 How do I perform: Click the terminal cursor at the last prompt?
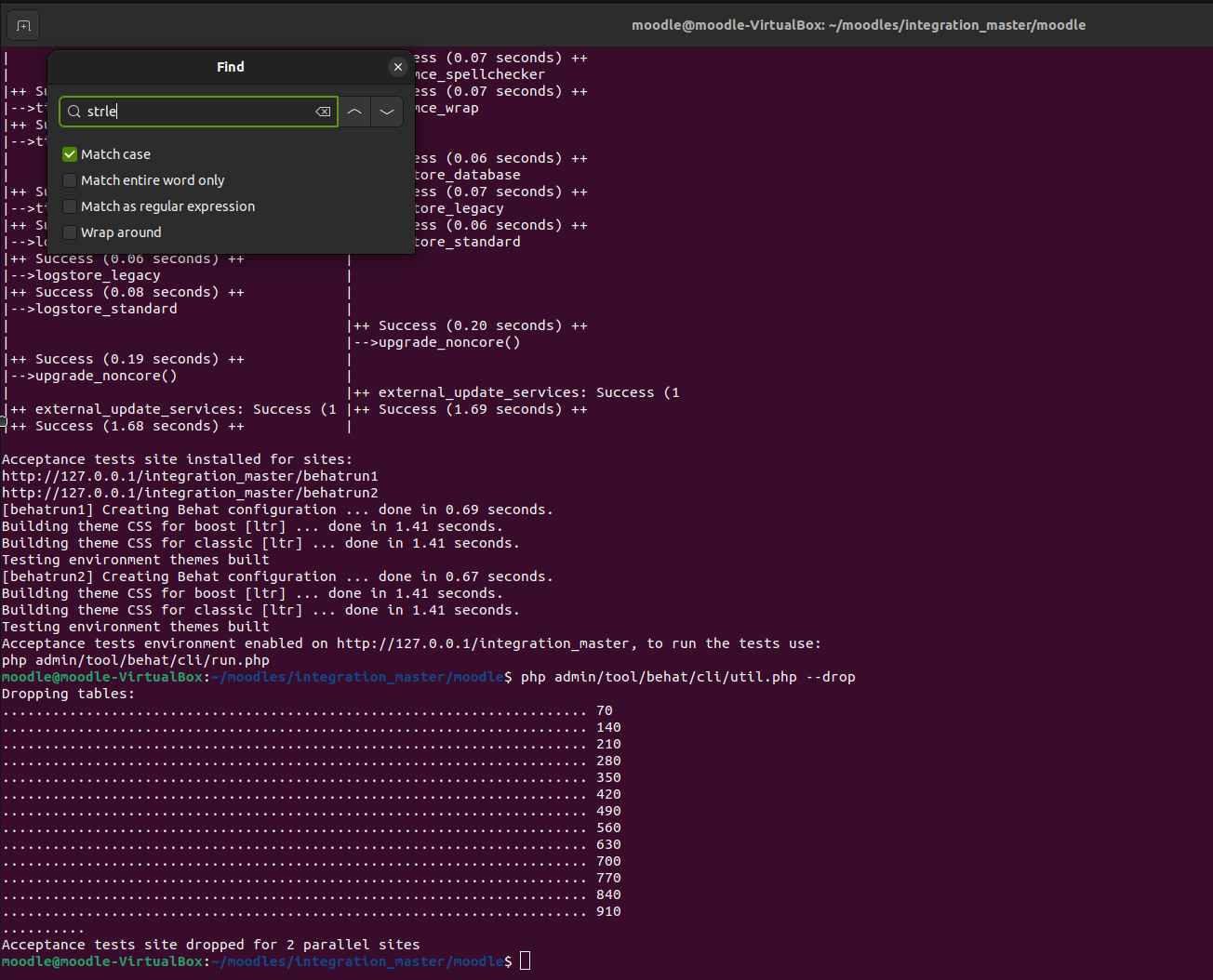click(525, 961)
